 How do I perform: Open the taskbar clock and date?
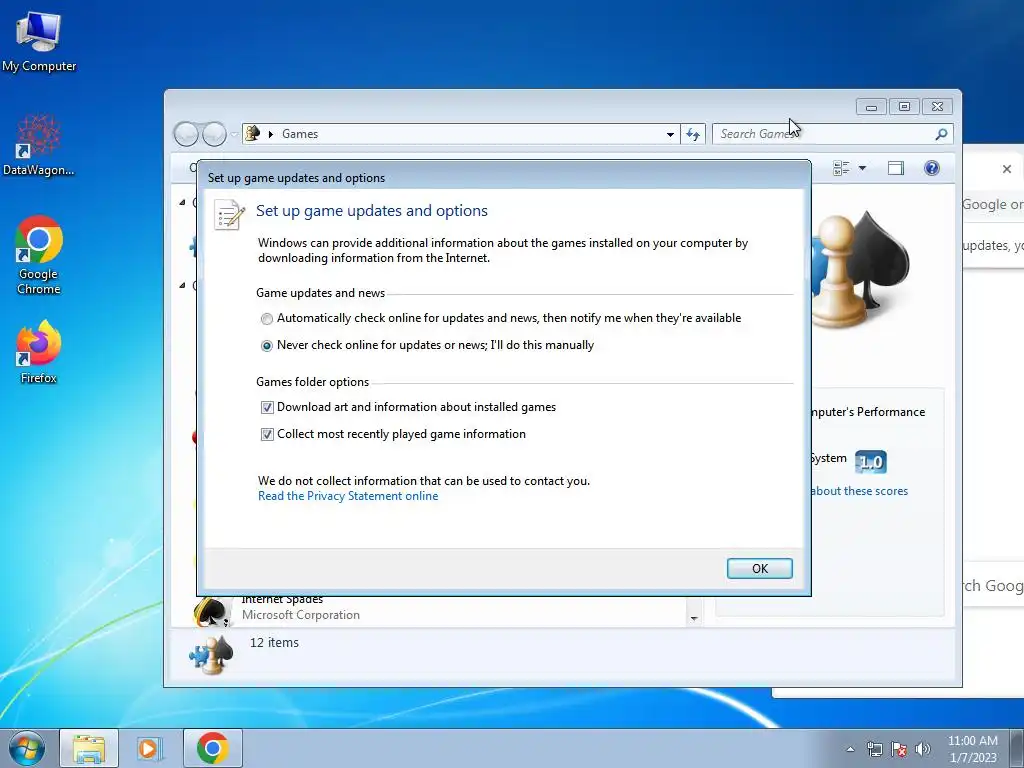[x=972, y=749]
